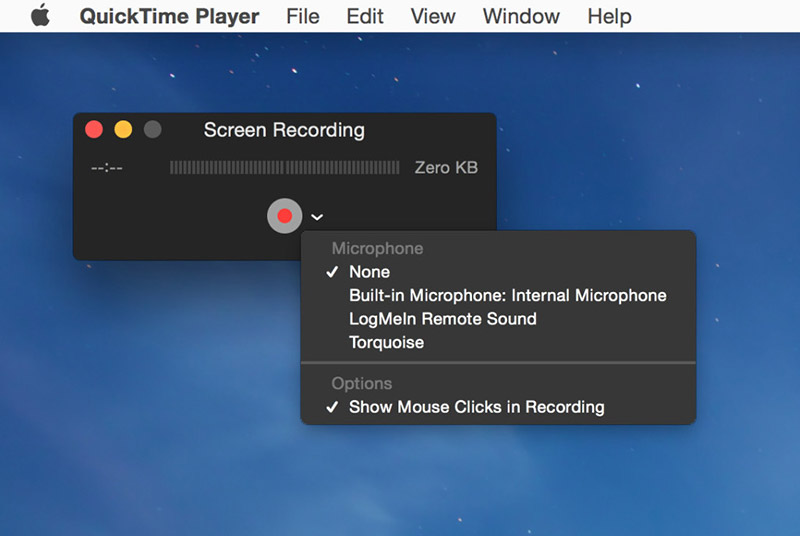Collapse the recording options chevron menu
800x536 pixels.
click(x=317, y=217)
